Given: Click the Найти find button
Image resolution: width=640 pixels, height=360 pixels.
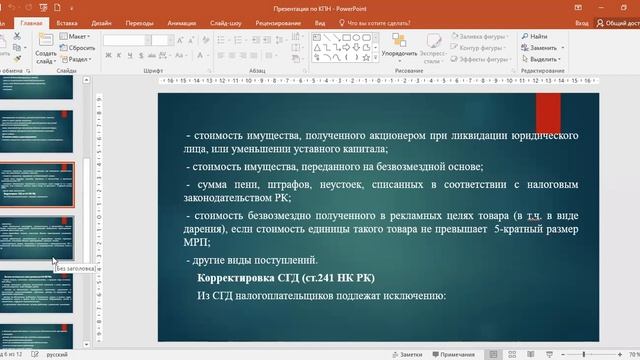Looking at the screenshot, I should [x=534, y=36].
